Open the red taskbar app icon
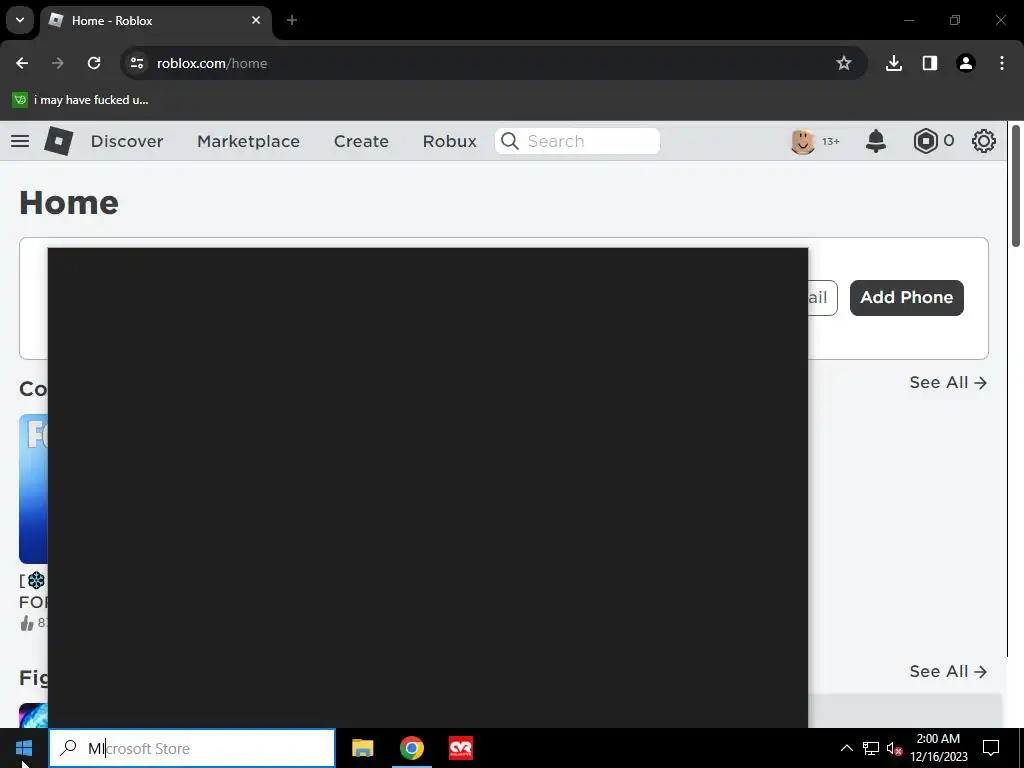This screenshot has height=768, width=1024. tap(461, 748)
